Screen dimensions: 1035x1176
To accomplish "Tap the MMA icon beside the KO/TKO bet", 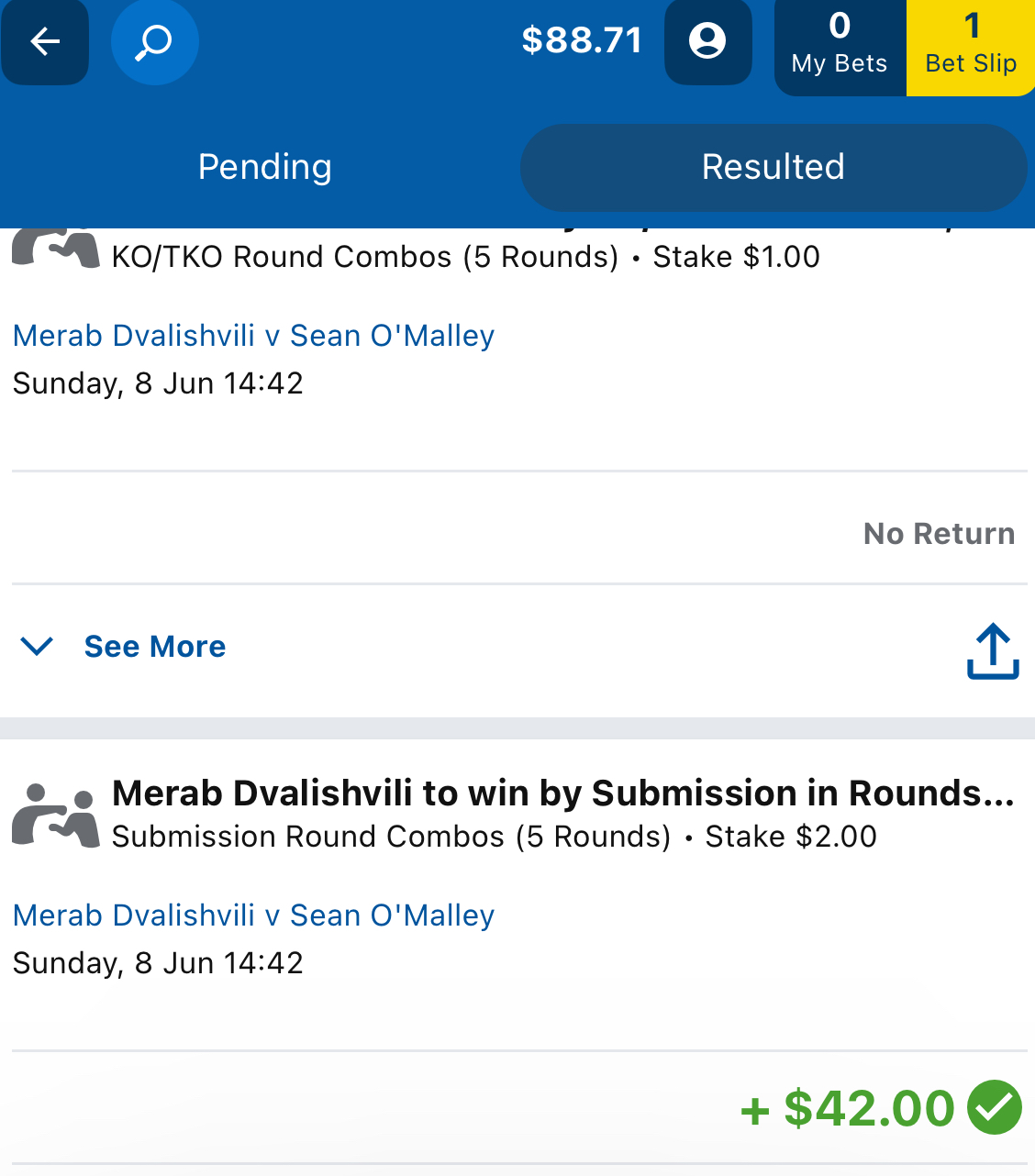I will 56,250.
